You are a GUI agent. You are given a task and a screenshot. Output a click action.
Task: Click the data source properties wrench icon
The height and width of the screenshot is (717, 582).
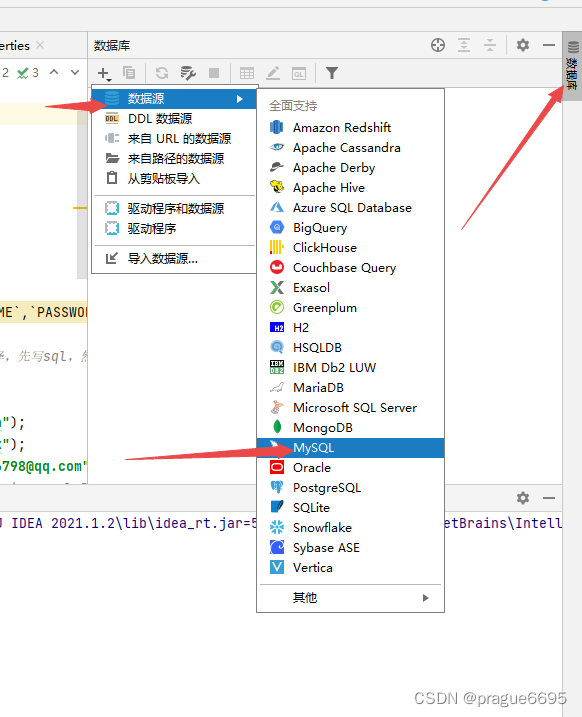[188, 73]
